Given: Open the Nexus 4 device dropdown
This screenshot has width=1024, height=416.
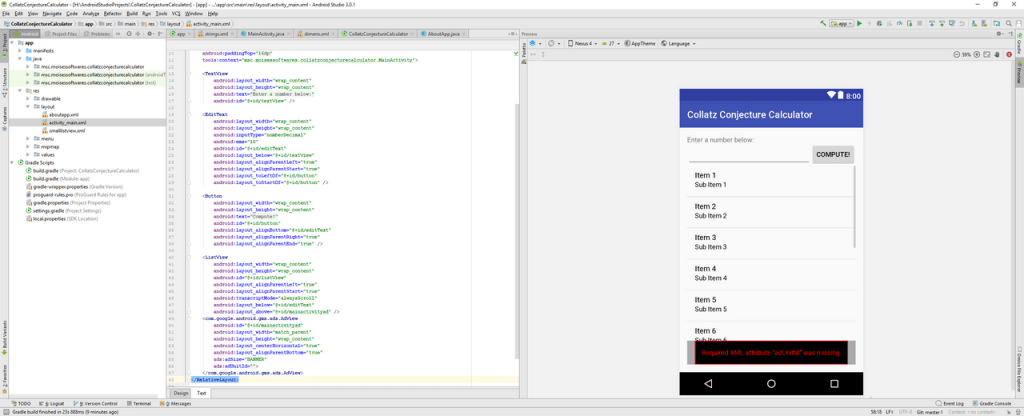Looking at the screenshot, I should [x=583, y=44].
